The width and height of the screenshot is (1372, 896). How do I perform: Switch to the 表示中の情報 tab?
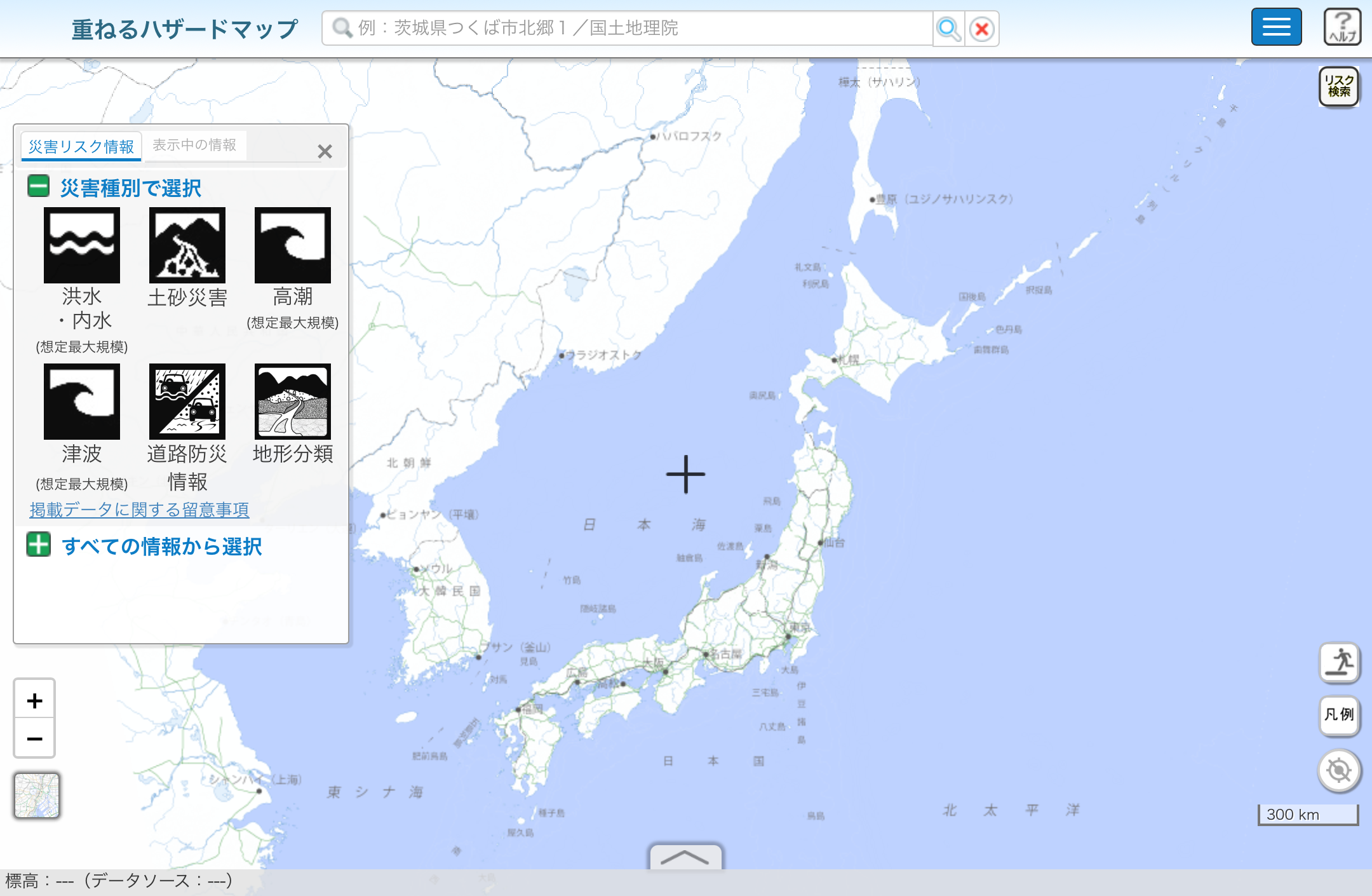pyautogui.click(x=194, y=145)
